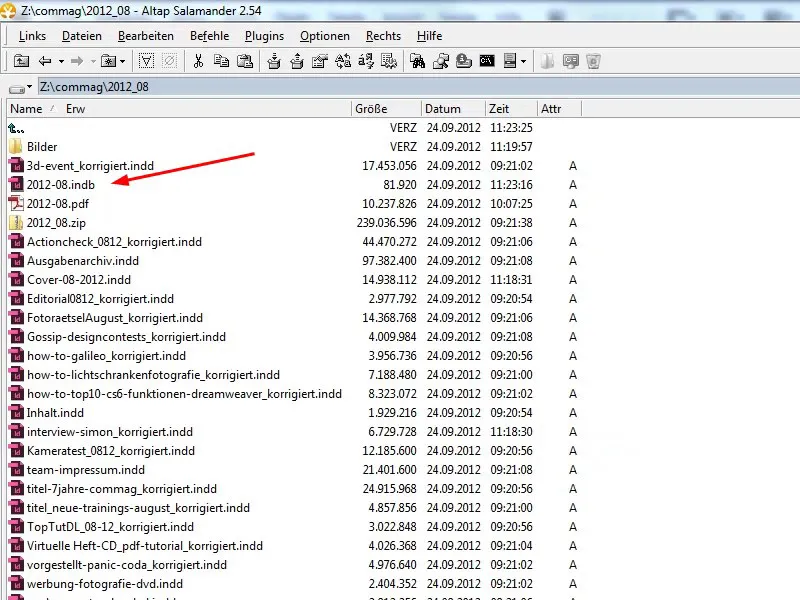Click the drive information icon
The width and height of the screenshot is (800, 600).
(510, 61)
